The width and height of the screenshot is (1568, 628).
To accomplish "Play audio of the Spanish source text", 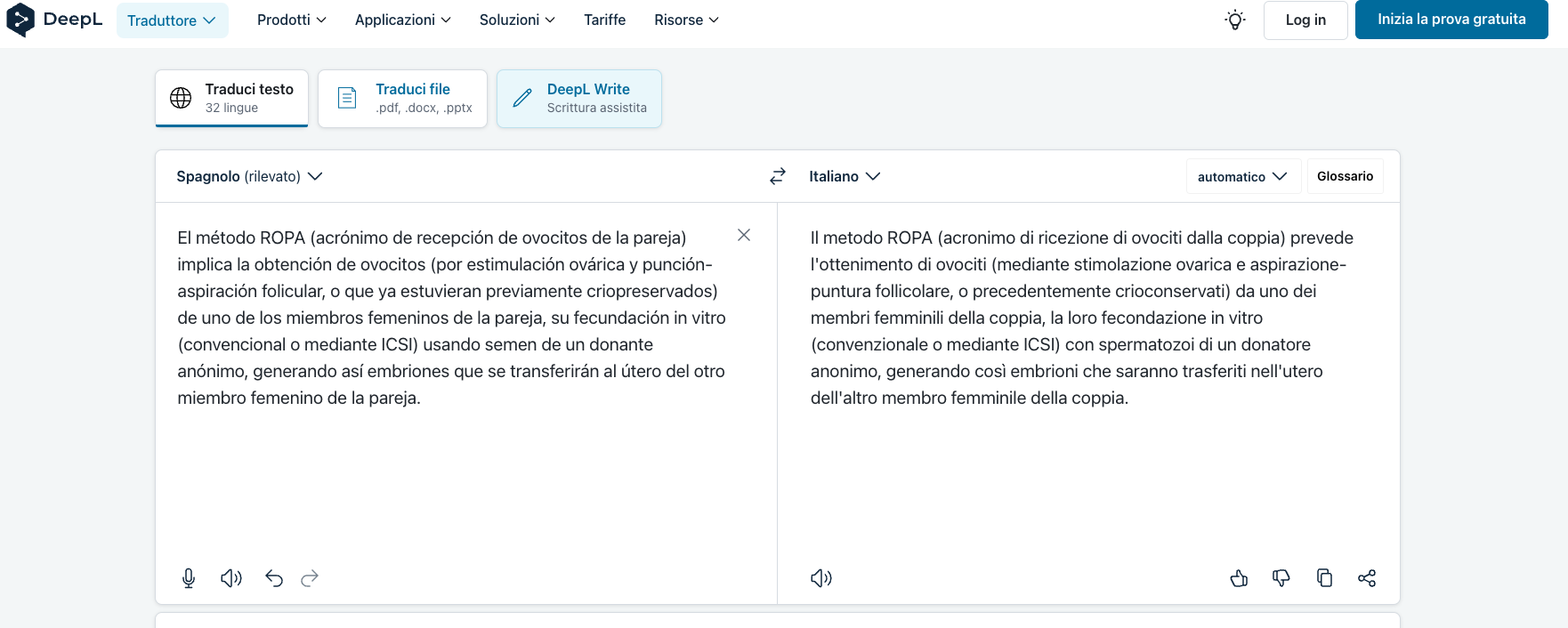I will (x=231, y=578).
